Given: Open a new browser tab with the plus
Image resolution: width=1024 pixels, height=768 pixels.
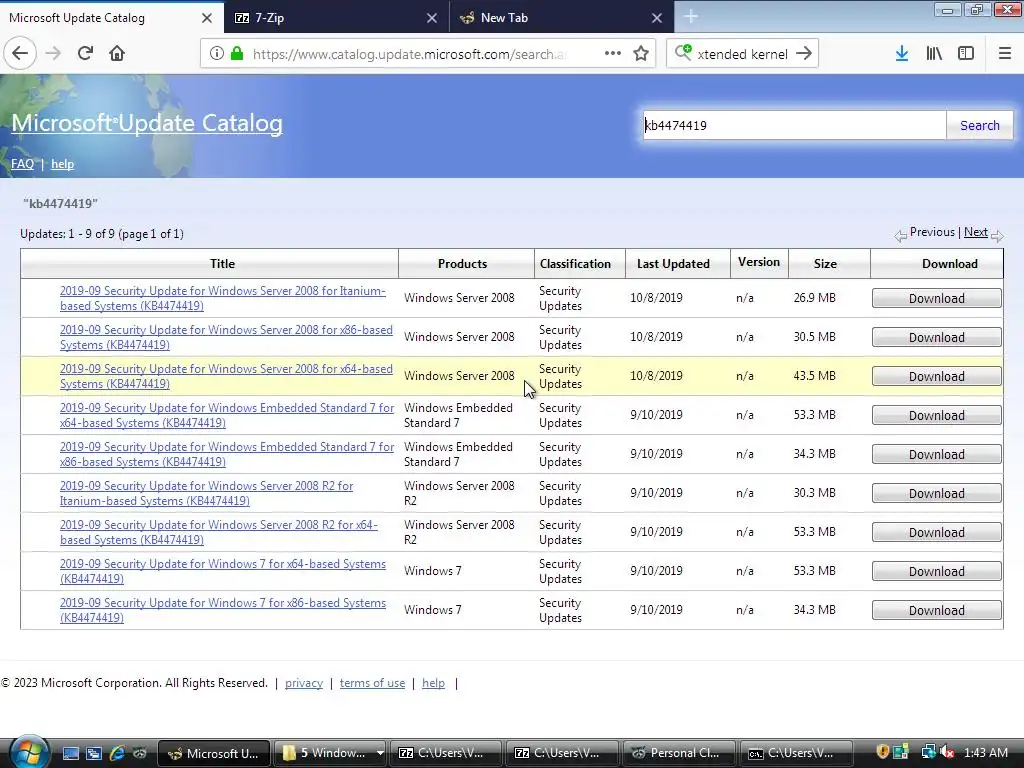Looking at the screenshot, I should point(691,18).
